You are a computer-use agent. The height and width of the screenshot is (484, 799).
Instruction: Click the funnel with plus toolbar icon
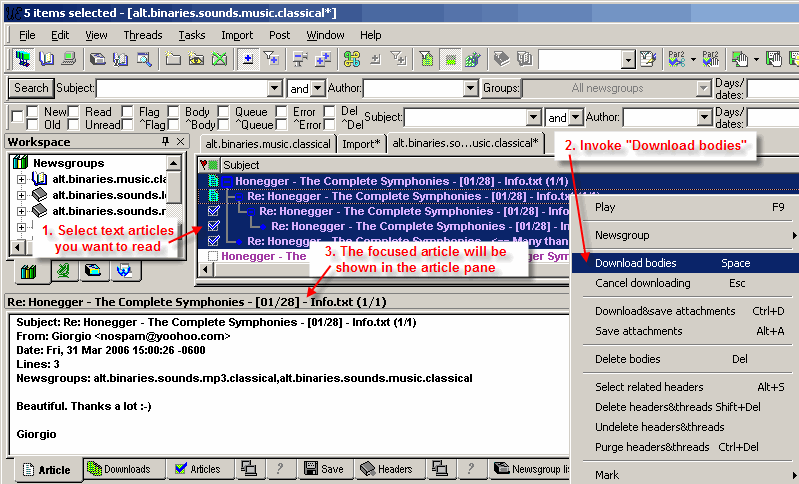tap(271, 59)
